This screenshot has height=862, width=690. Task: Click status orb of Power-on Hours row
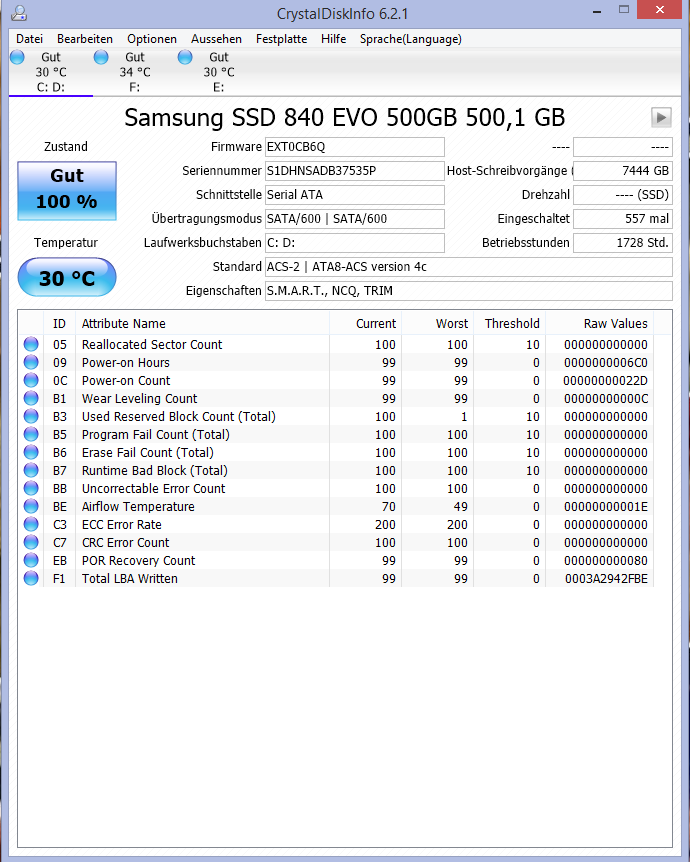point(31,362)
